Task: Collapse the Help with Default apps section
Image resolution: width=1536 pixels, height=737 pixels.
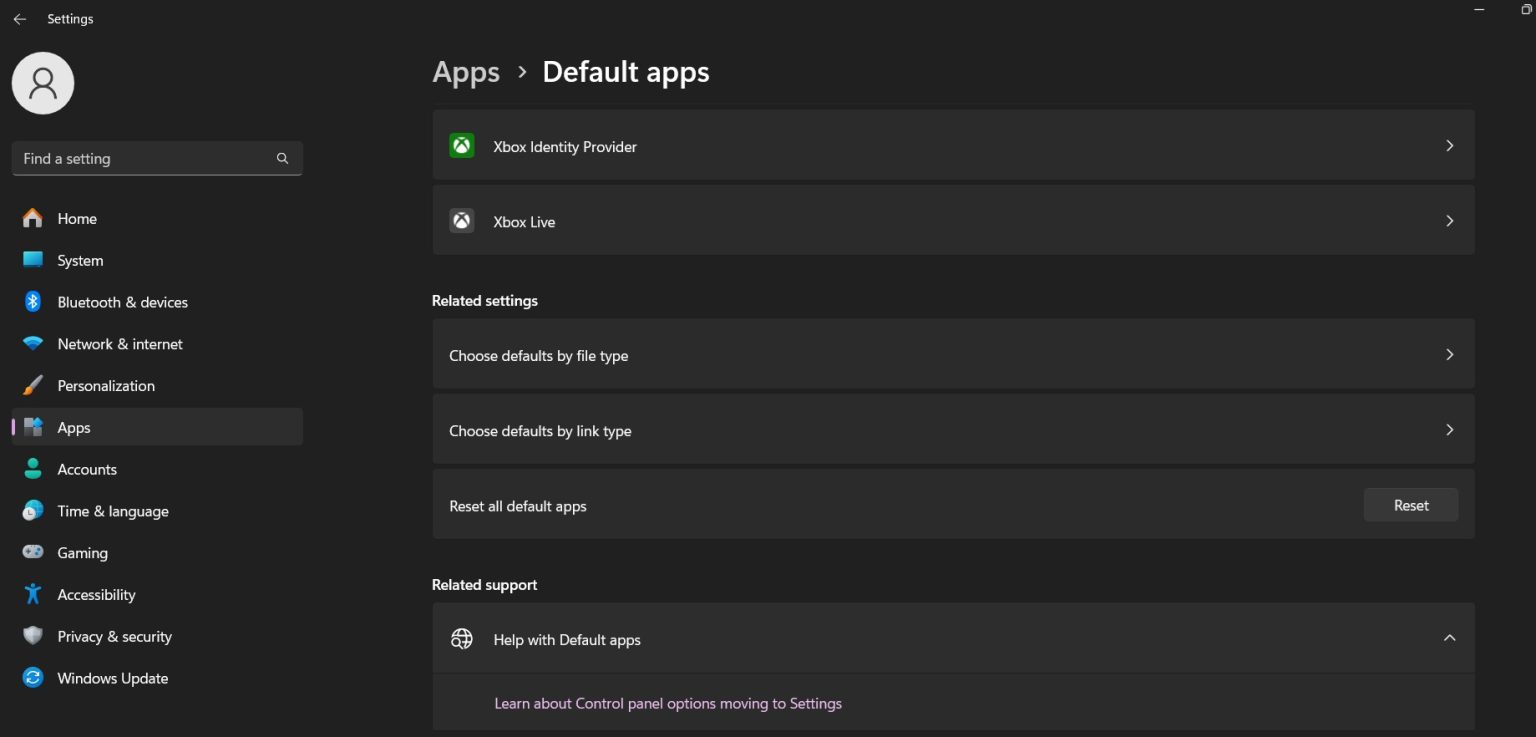Action: point(1449,637)
